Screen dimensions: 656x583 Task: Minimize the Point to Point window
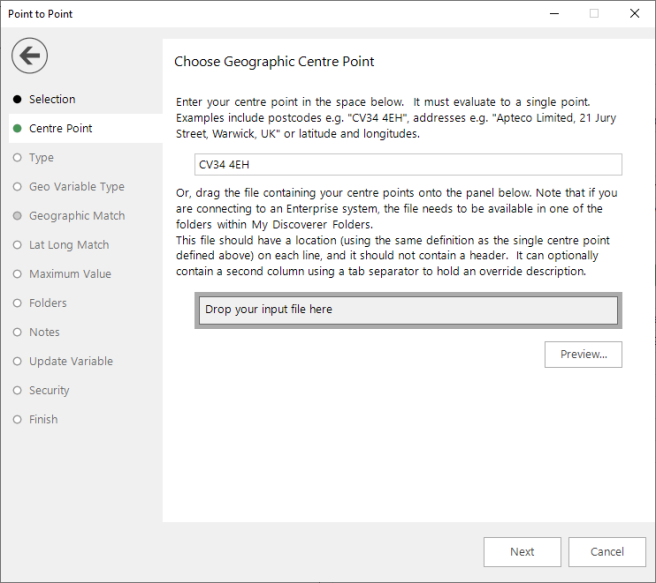pos(554,14)
